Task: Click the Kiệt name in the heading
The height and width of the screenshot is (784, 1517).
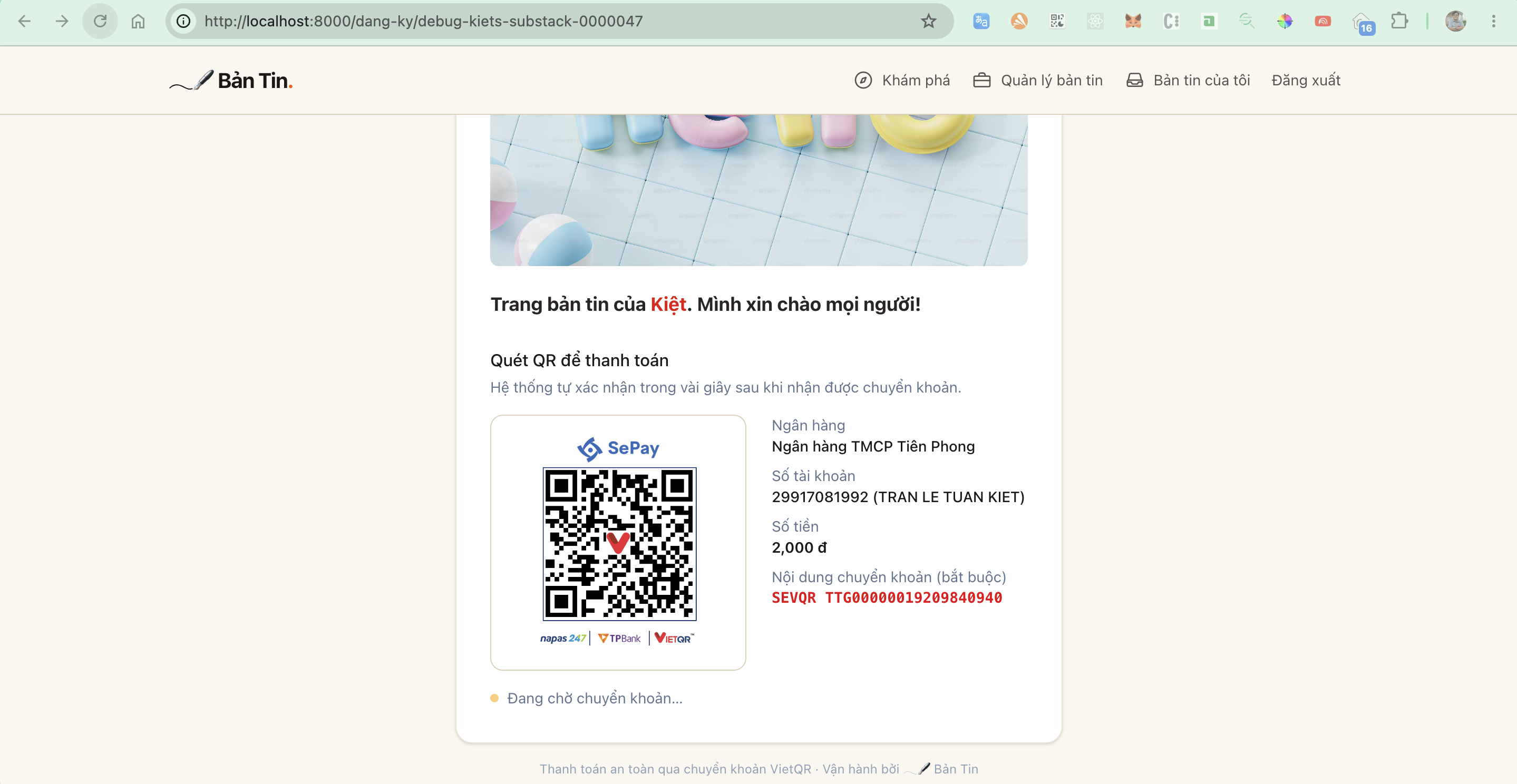Action: point(668,305)
